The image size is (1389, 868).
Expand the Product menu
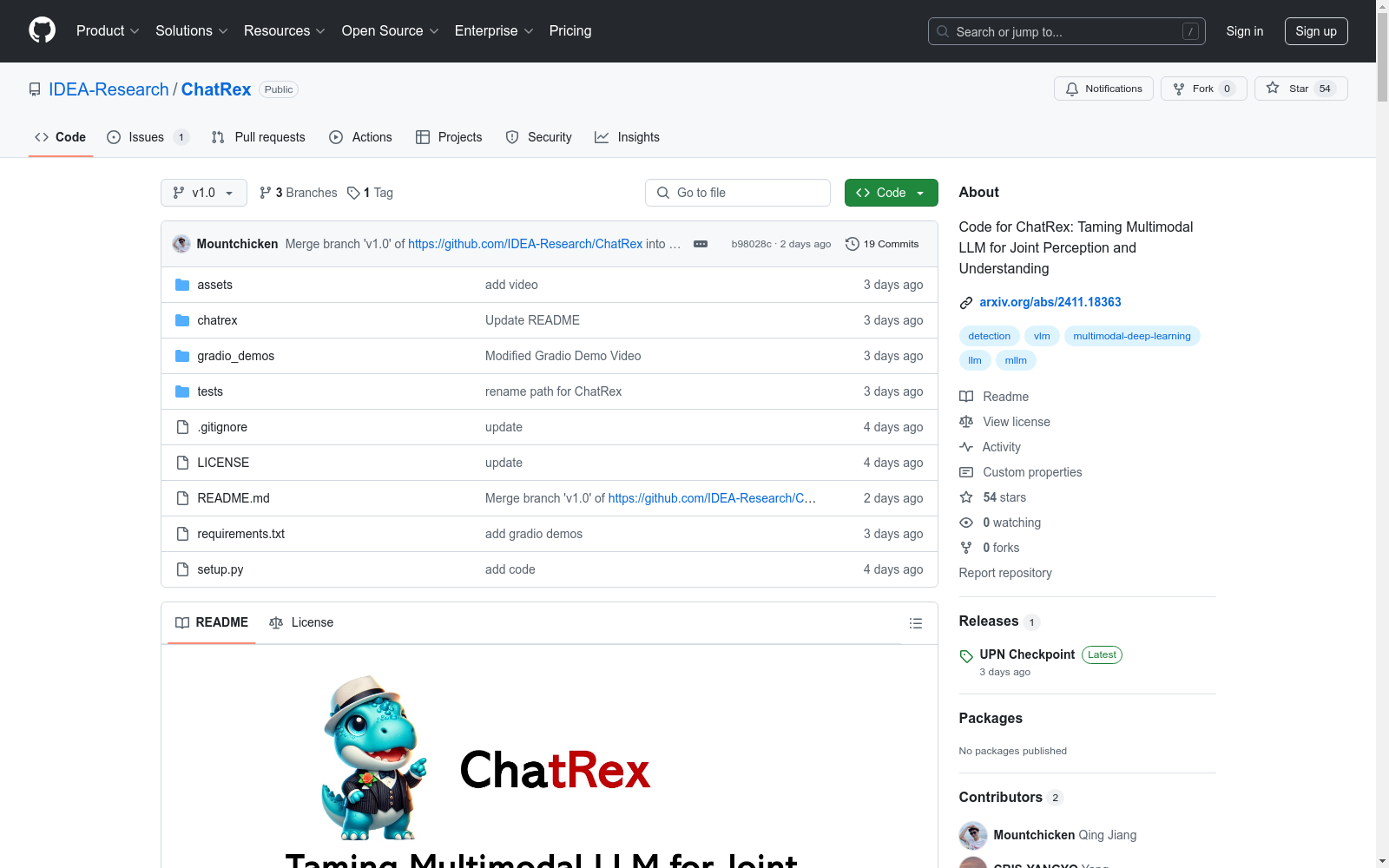[x=108, y=30]
